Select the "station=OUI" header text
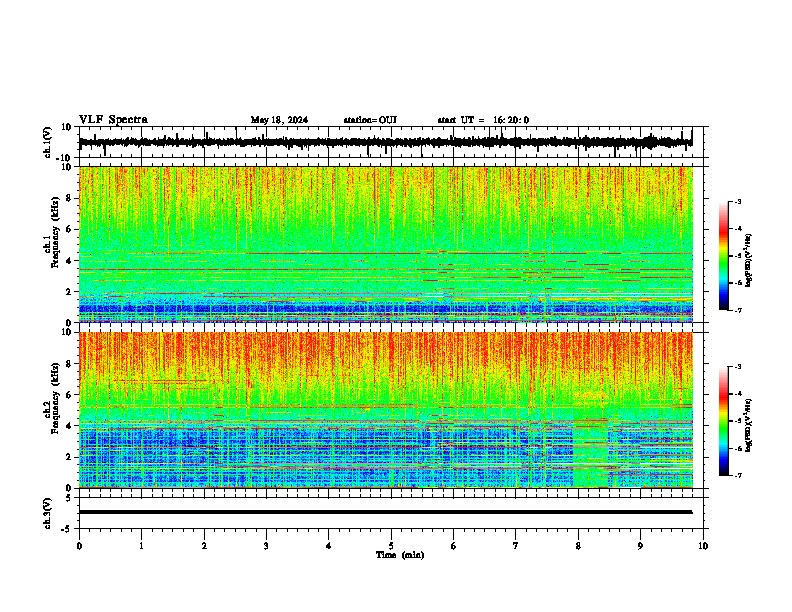 point(370,120)
